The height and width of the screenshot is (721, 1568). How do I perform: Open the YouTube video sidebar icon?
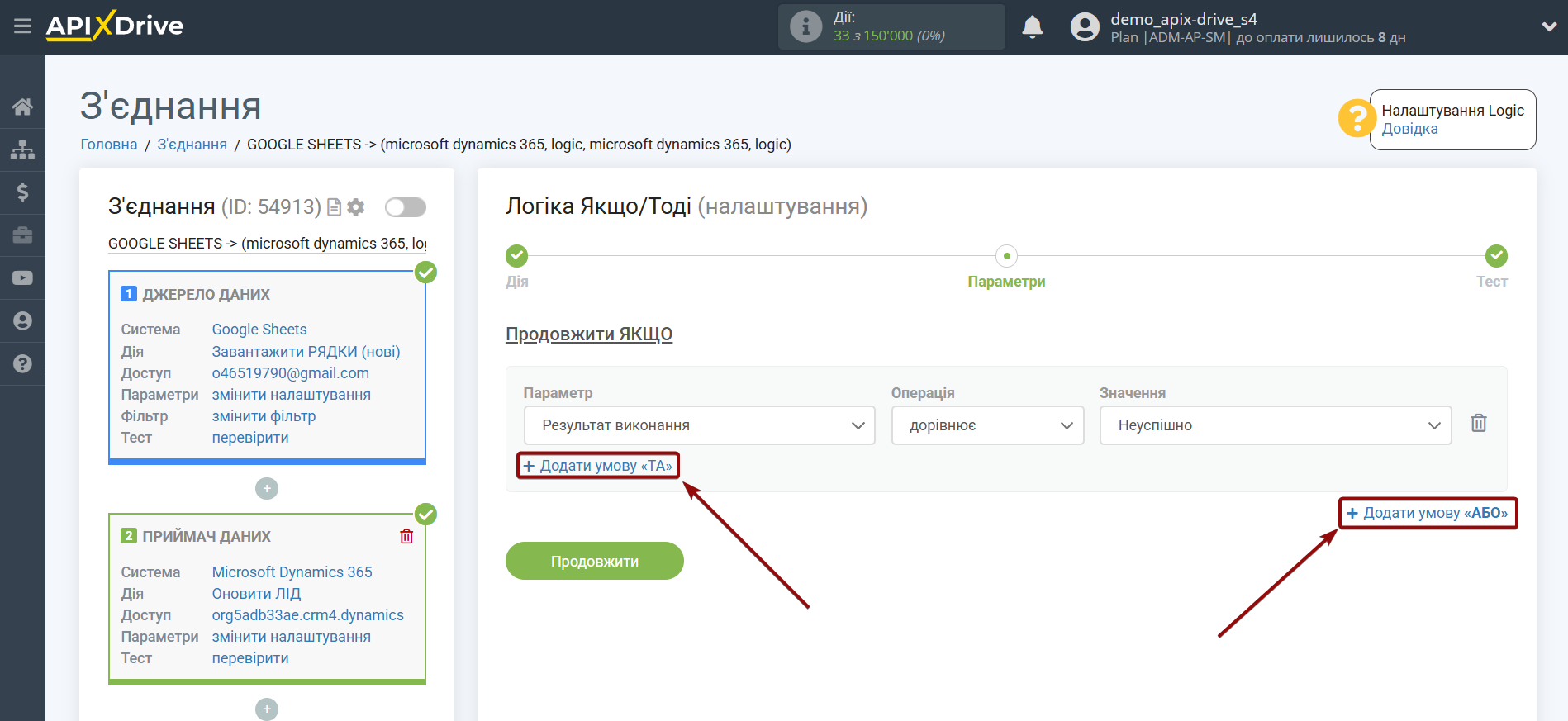22,278
